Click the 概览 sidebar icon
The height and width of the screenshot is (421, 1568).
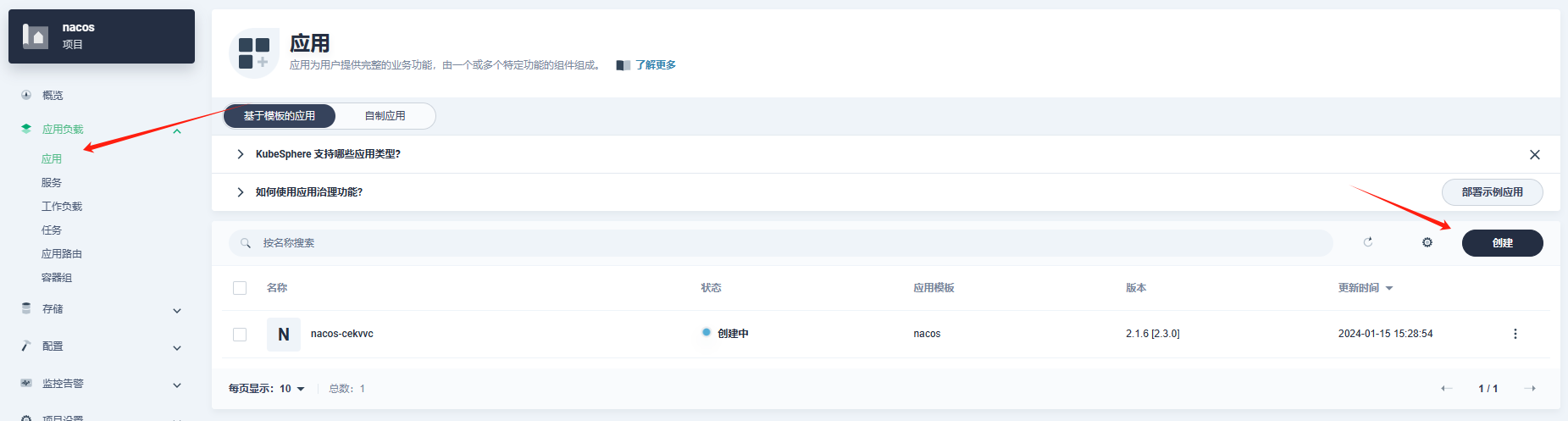click(x=26, y=95)
